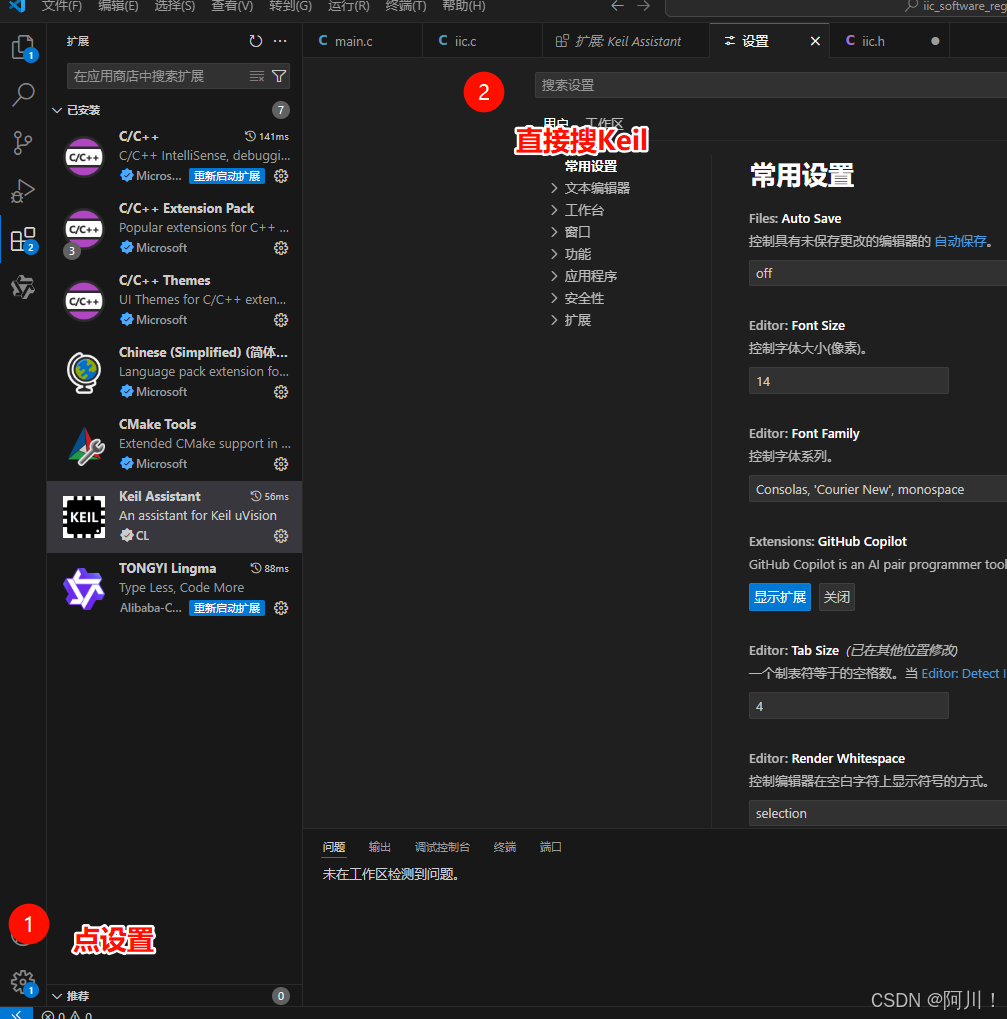The image size is (1007, 1019).
Task: Expand 工作台 settings category
Action: (554, 210)
